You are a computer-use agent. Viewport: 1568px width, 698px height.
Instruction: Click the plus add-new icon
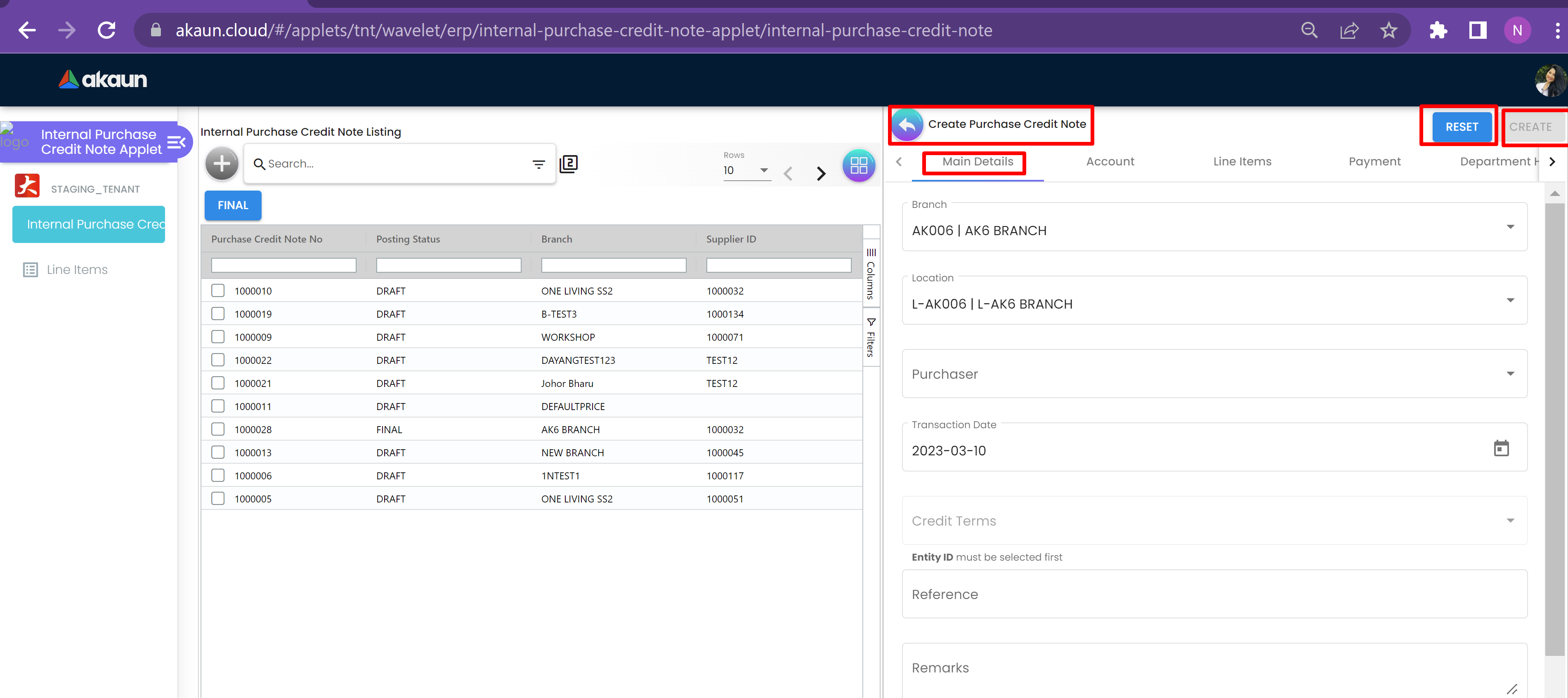coord(222,164)
